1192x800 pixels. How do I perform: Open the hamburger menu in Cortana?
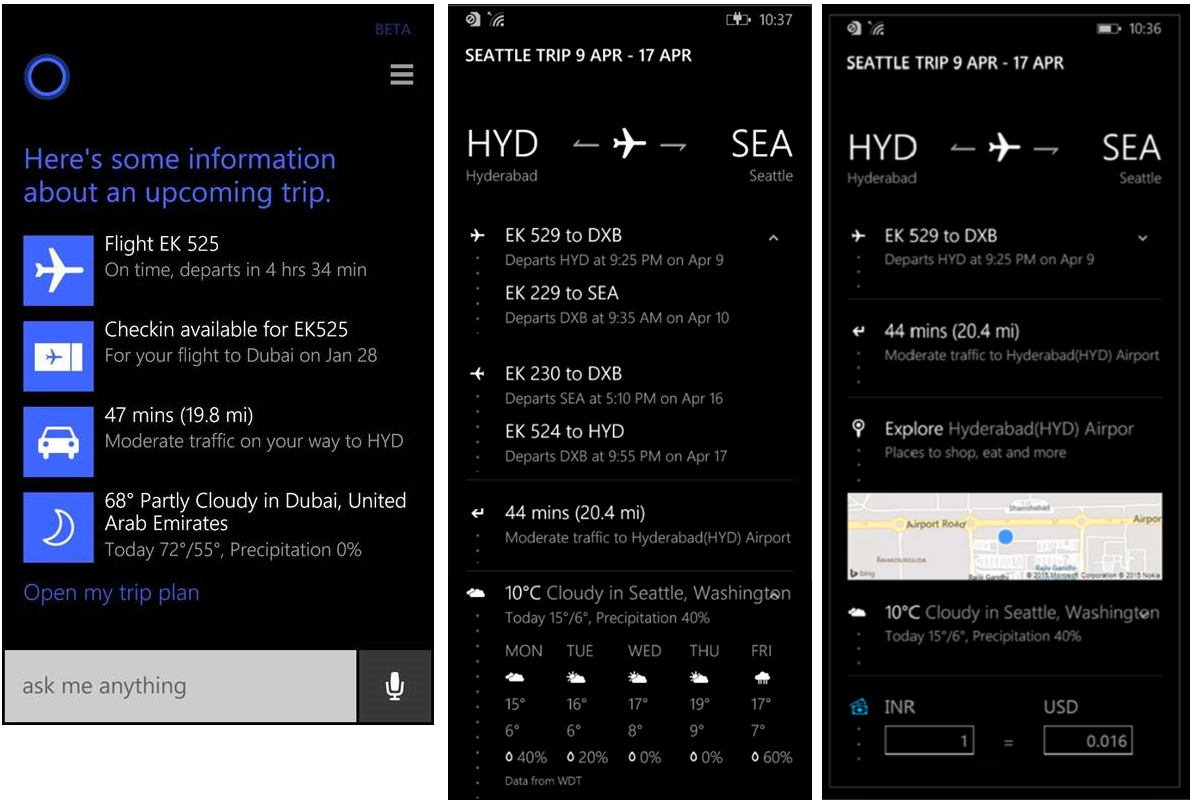tap(401, 74)
